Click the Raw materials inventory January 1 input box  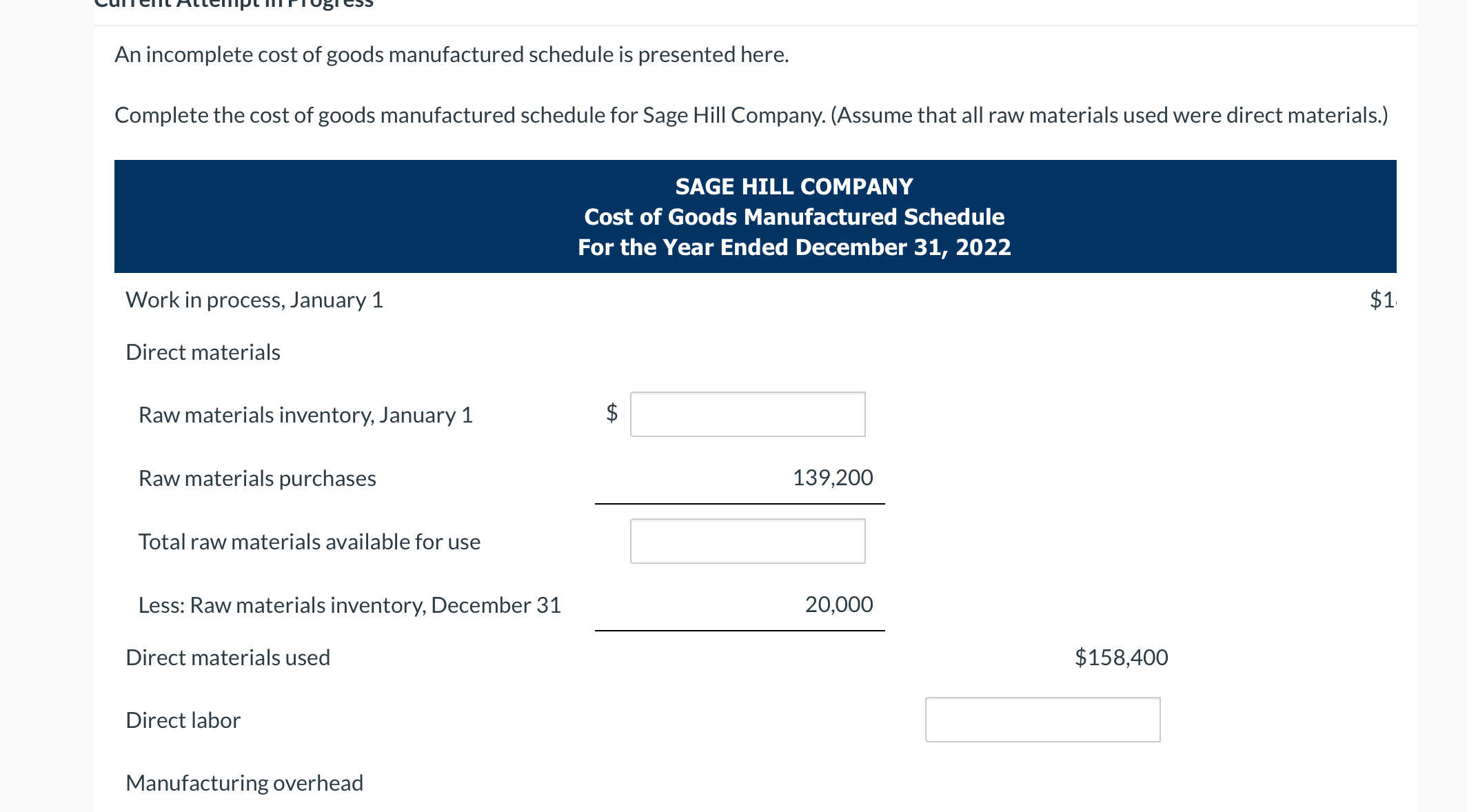pos(748,414)
